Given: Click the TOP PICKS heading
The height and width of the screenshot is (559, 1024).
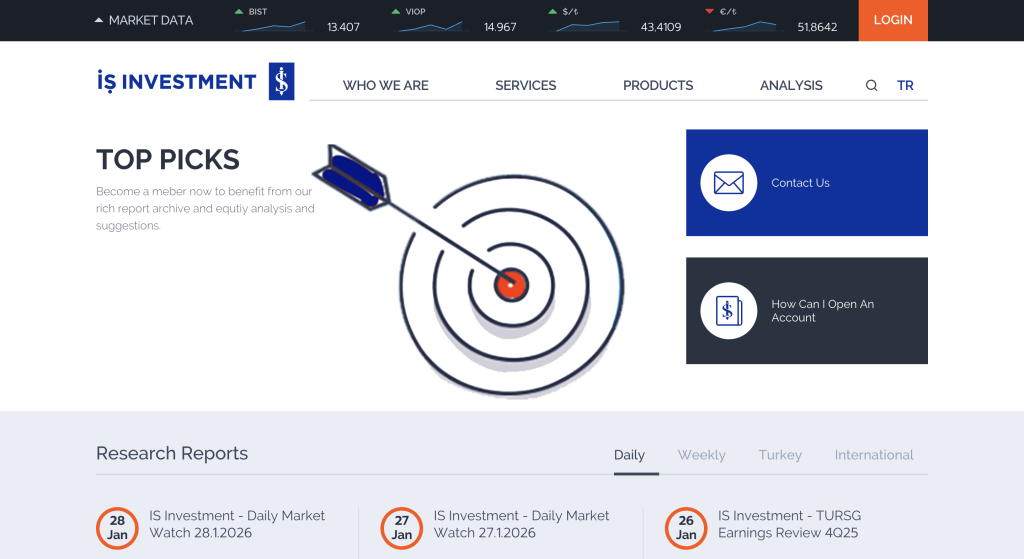Looking at the screenshot, I should point(168,159).
